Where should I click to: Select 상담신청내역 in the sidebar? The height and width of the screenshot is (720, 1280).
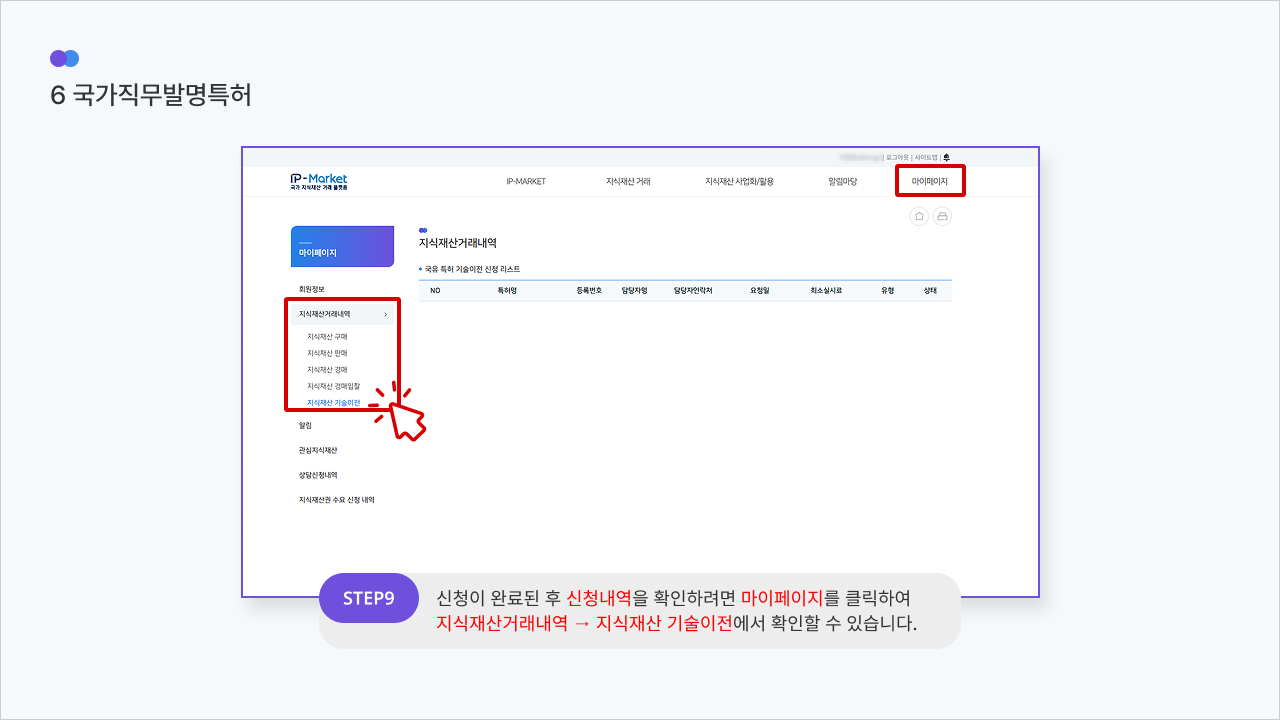318,475
